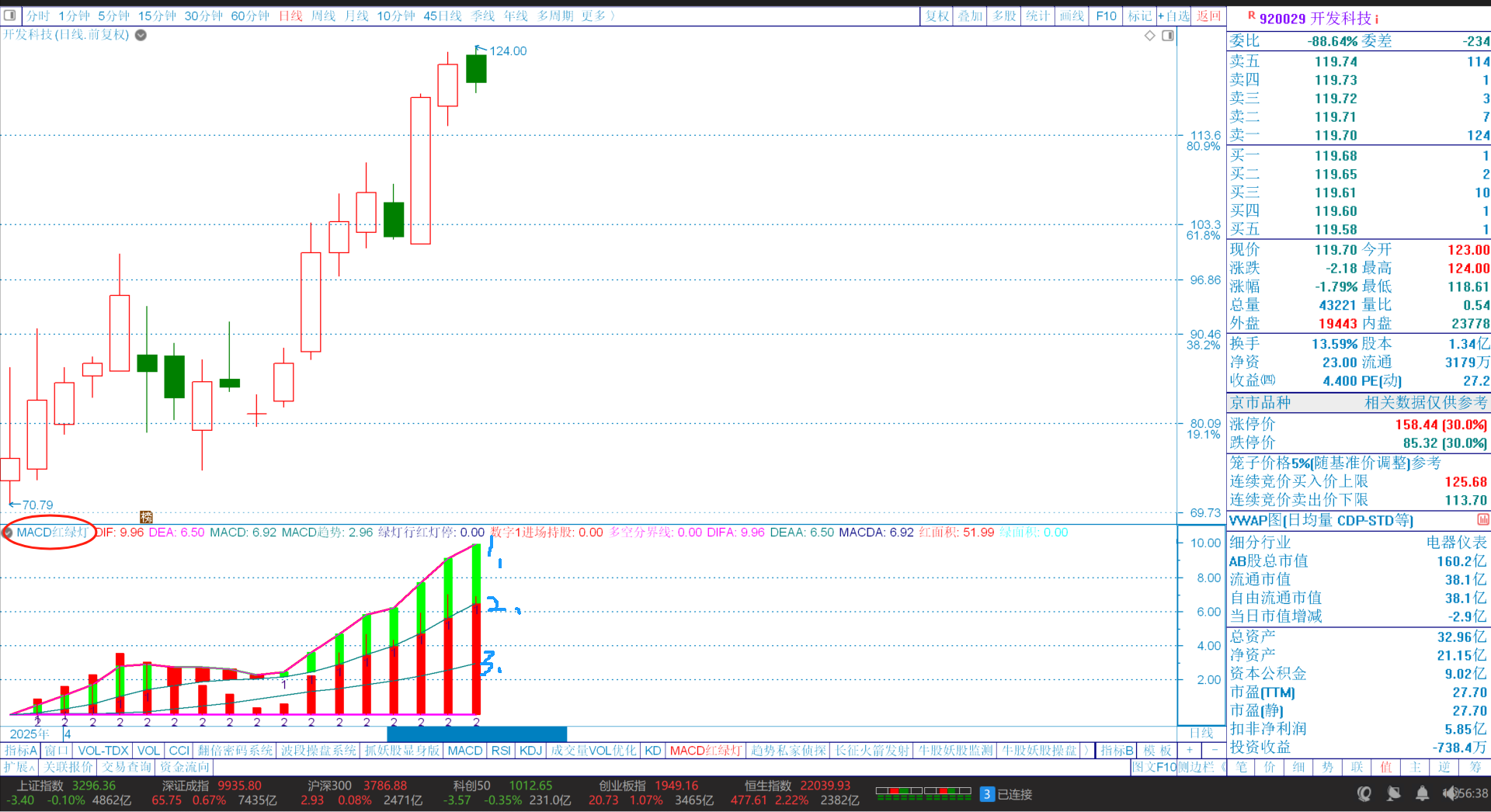Select the 联 related sidebar tab
Image resolution: width=1491 pixels, height=812 pixels.
[x=1357, y=767]
